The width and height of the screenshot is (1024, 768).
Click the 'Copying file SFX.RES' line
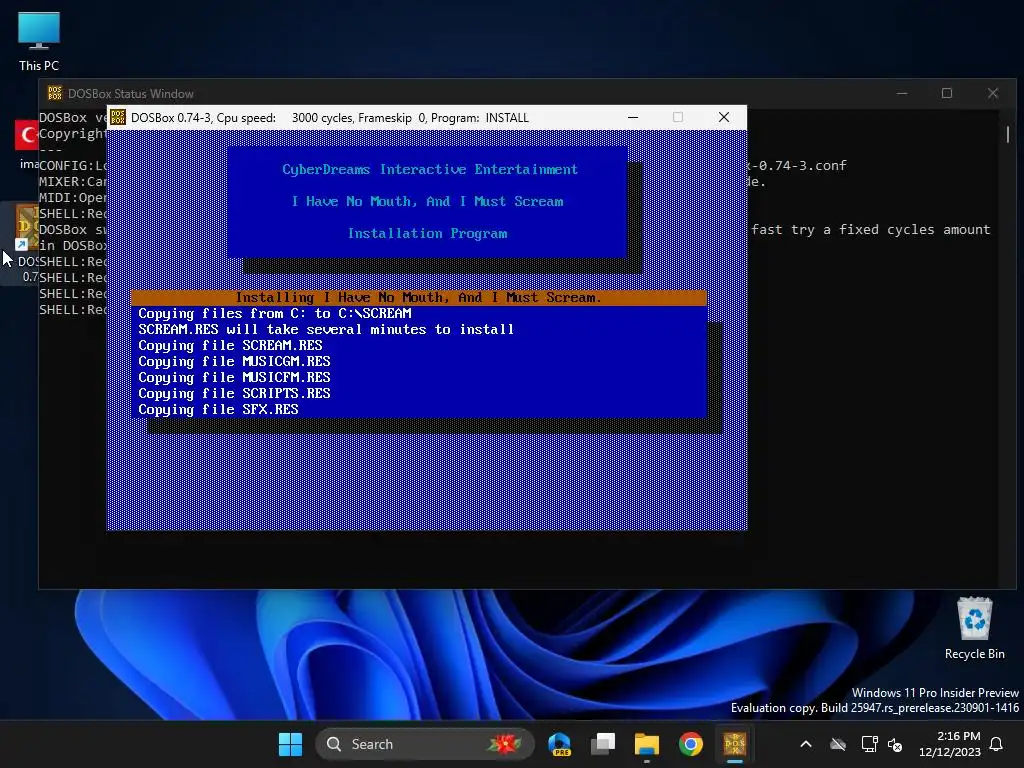pyautogui.click(x=218, y=409)
